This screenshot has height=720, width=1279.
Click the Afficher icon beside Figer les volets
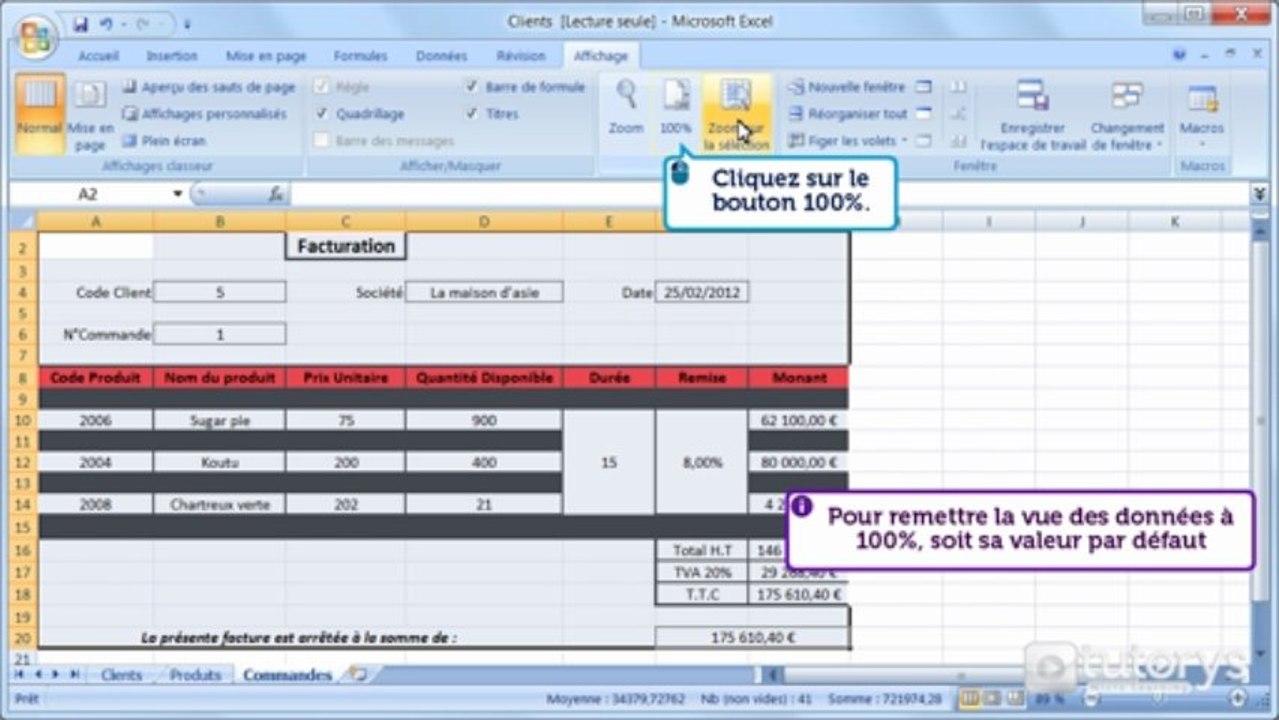tap(924, 141)
